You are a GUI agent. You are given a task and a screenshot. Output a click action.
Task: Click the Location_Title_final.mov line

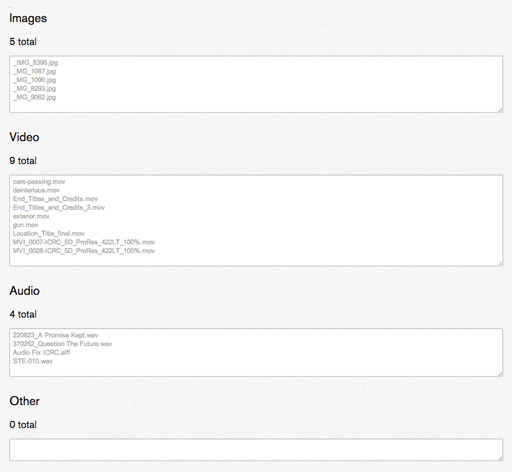tap(49, 234)
